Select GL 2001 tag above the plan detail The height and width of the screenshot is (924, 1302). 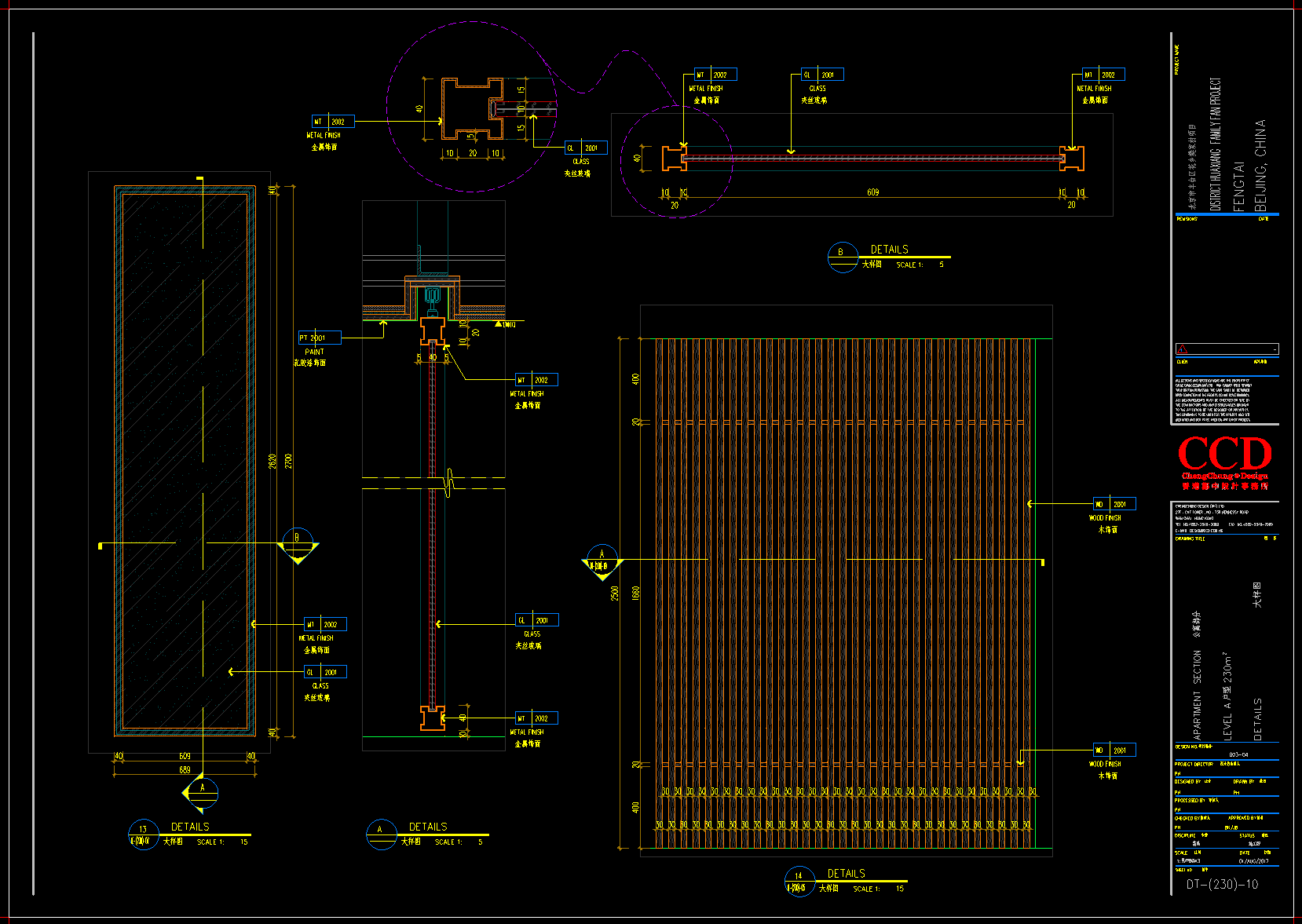(x=821, y=75)
